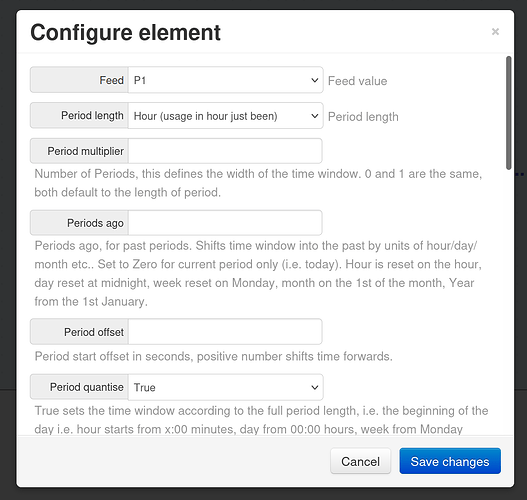Image resolution: width=527 pixels, height=500 pixels.
Task: Cancel the element configuration
Action: (x=360, y=461)
